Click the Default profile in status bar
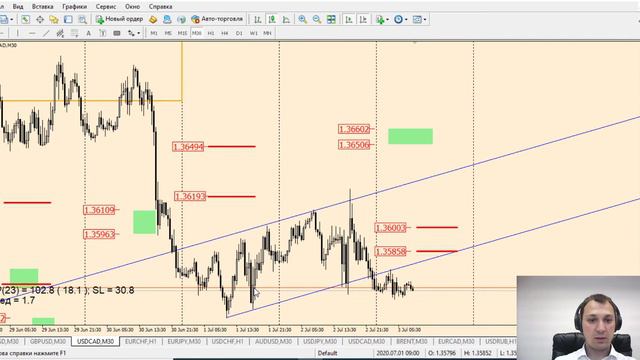This screenshot has width=640, height=360. point(327,353)
